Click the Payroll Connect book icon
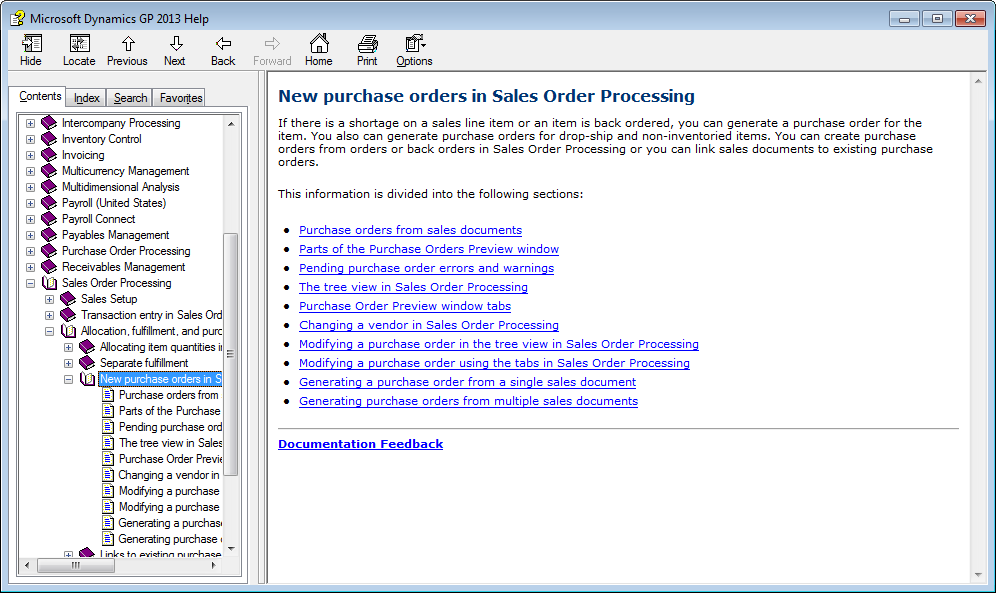This screenshot has height=593, width=996. click(x=49, y=219)
